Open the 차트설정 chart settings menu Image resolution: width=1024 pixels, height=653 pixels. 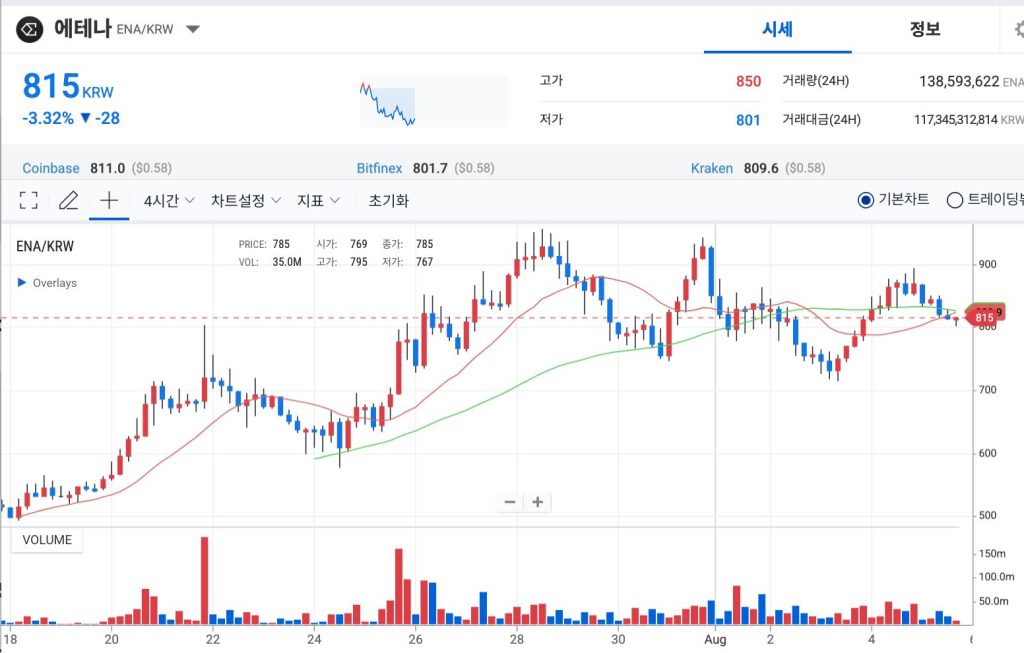click(241, 200)
